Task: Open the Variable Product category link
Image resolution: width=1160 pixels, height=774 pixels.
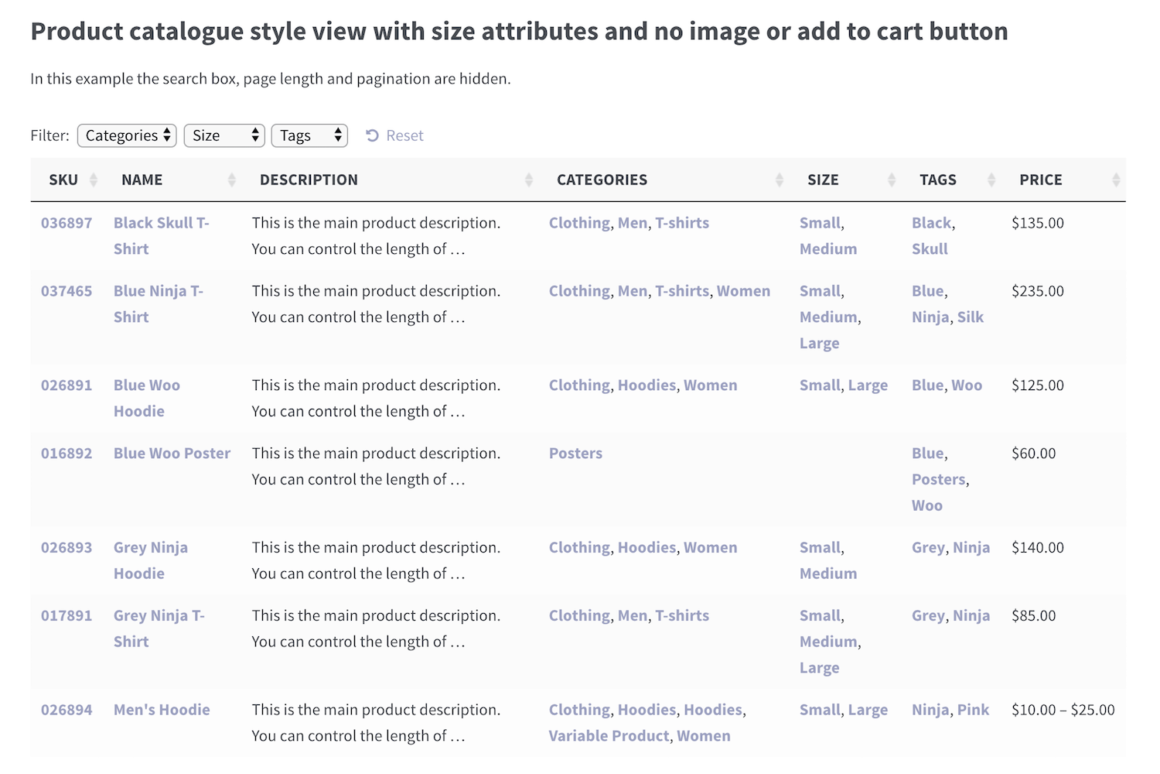Action: point(609,735)
